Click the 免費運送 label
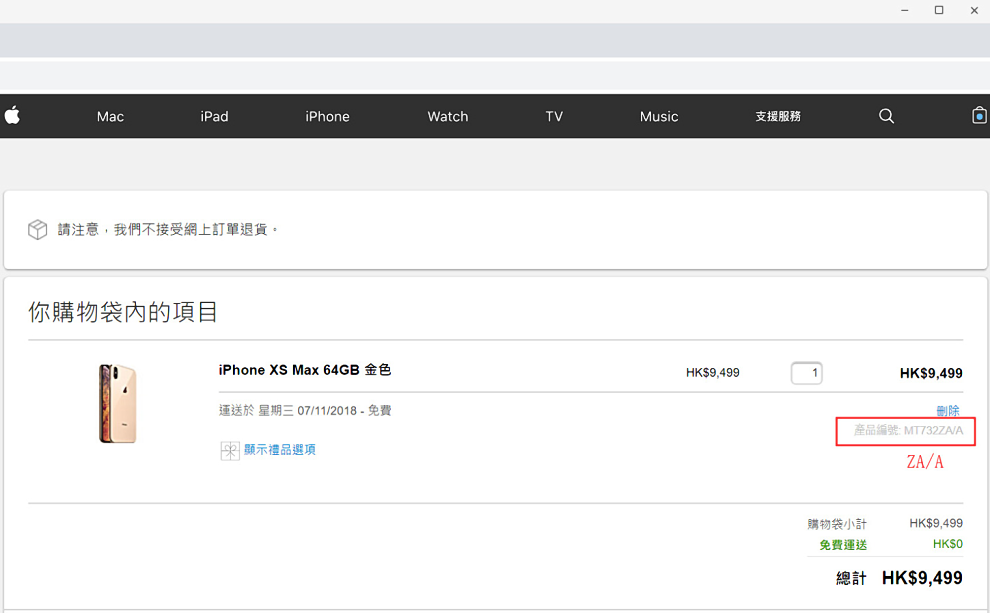The image size is (990, 613). tap(843, 545)
